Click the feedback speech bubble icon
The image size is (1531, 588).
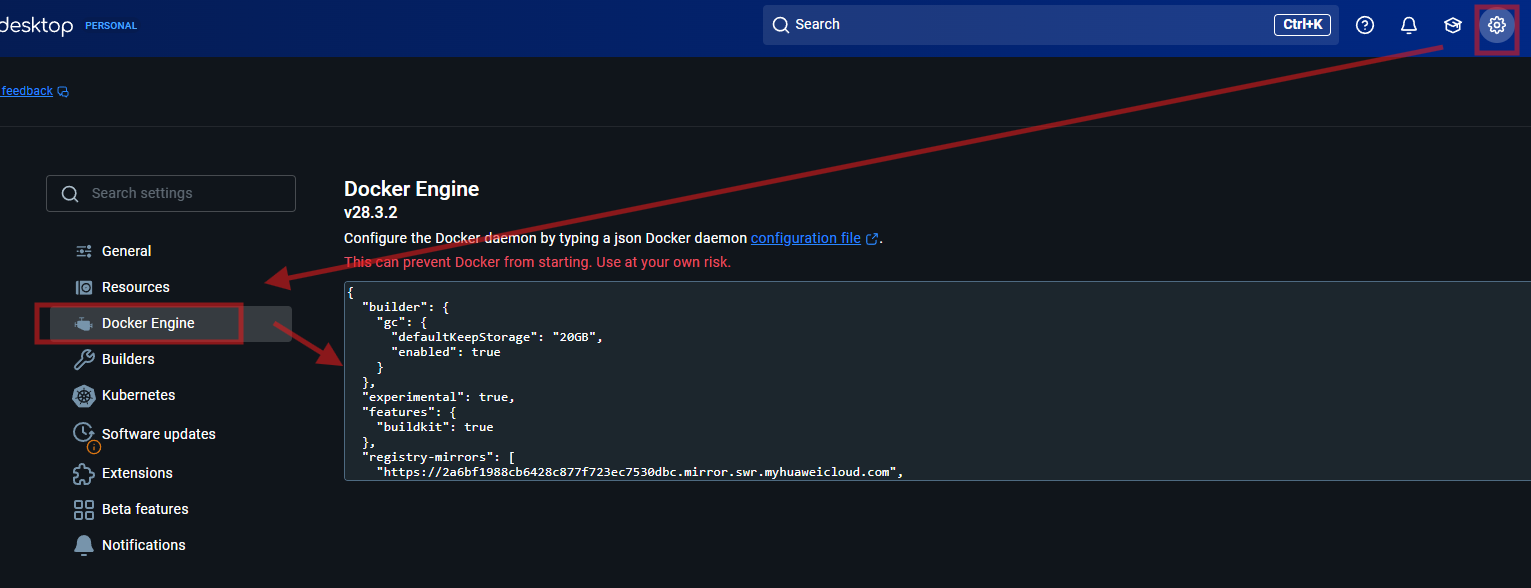coord(63,92)
